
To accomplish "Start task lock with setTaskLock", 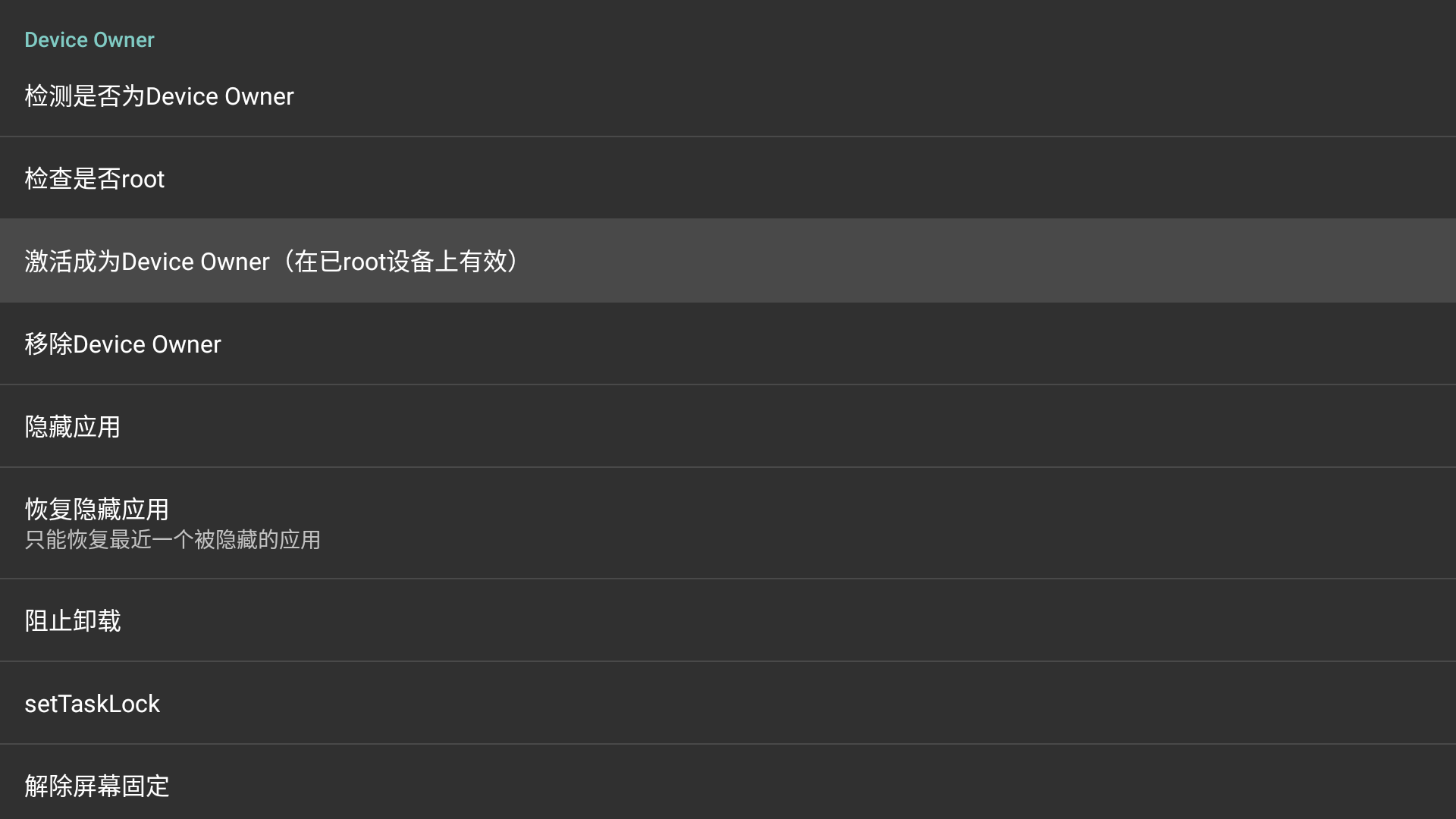I will pyautogui.click(x=93, y=703).
